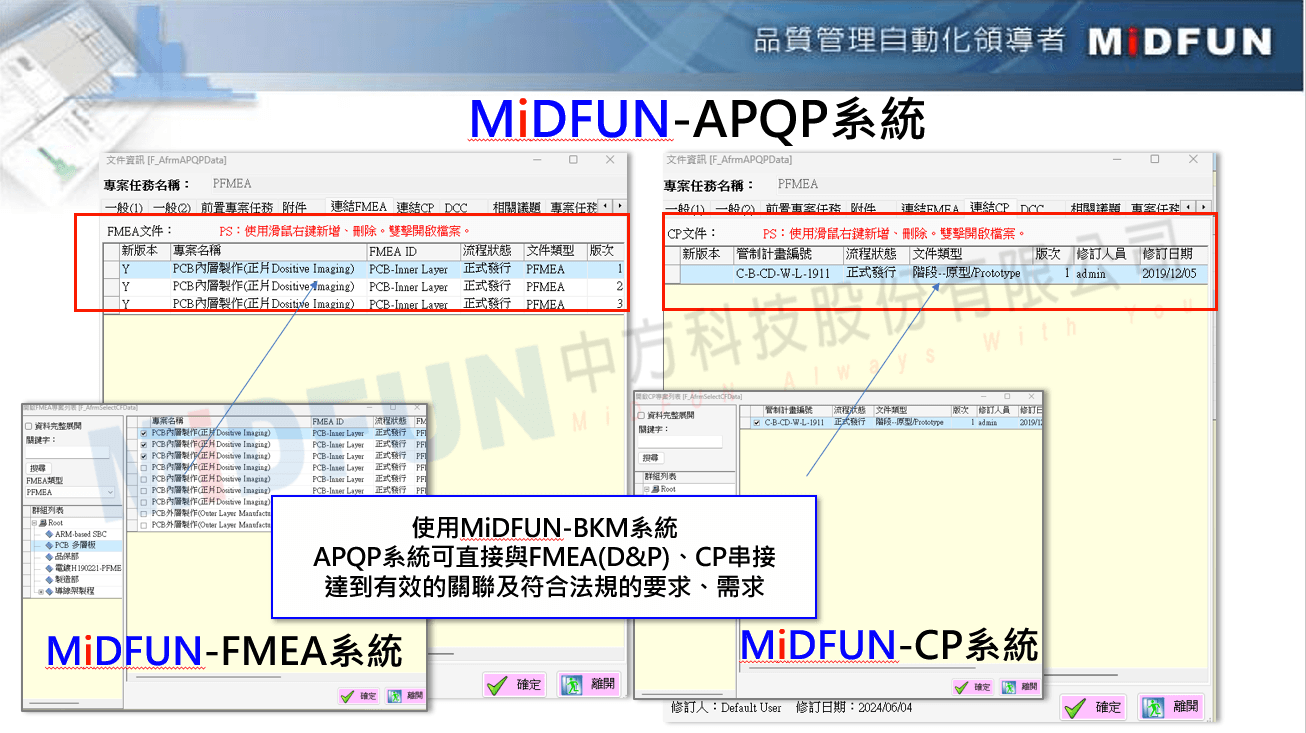Collapse Root node in FMEA group tree
Image resolution: width=1306 pixels, height=733 pixels.
(x=33, y=523)
